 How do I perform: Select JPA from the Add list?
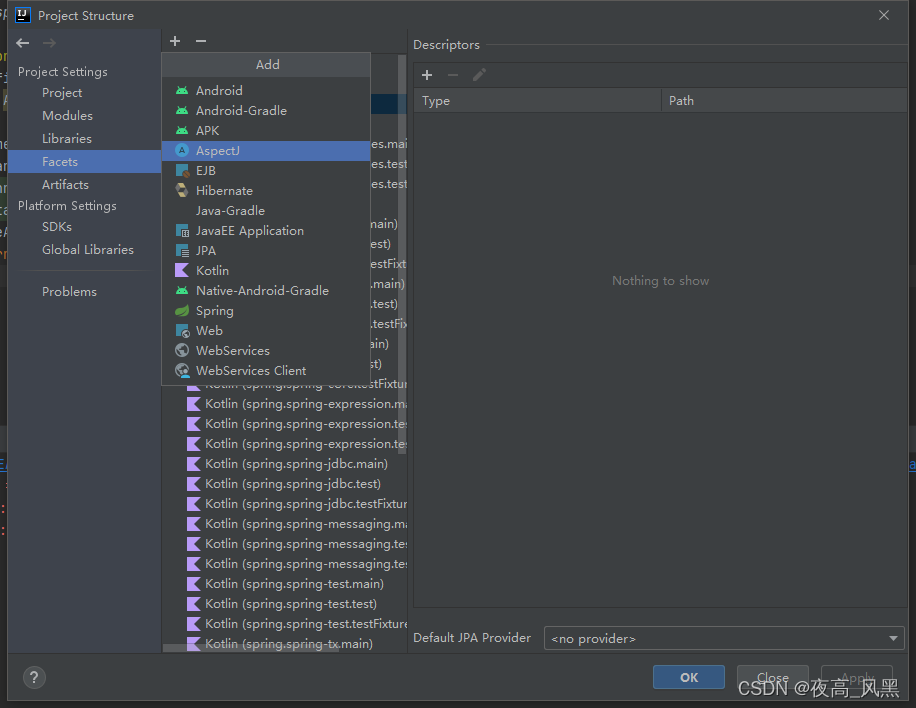pos(266,251)
